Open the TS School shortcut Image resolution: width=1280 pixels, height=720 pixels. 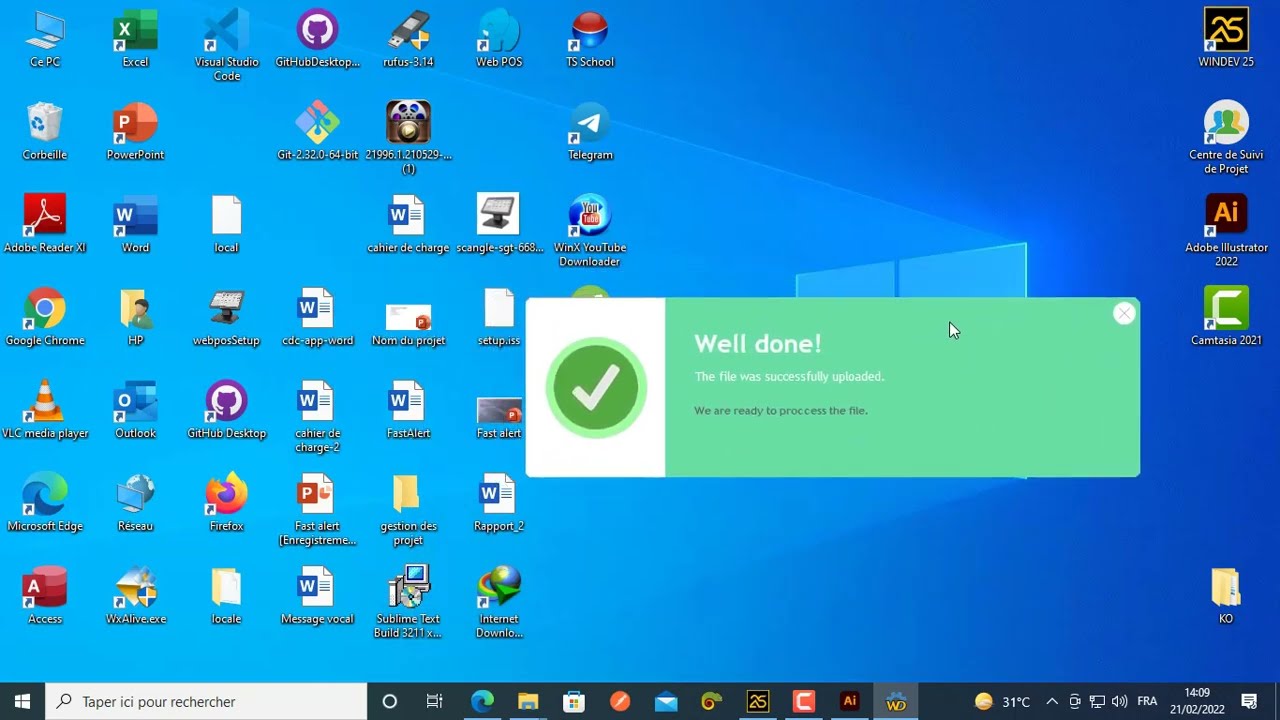click(x=590, y=38)
